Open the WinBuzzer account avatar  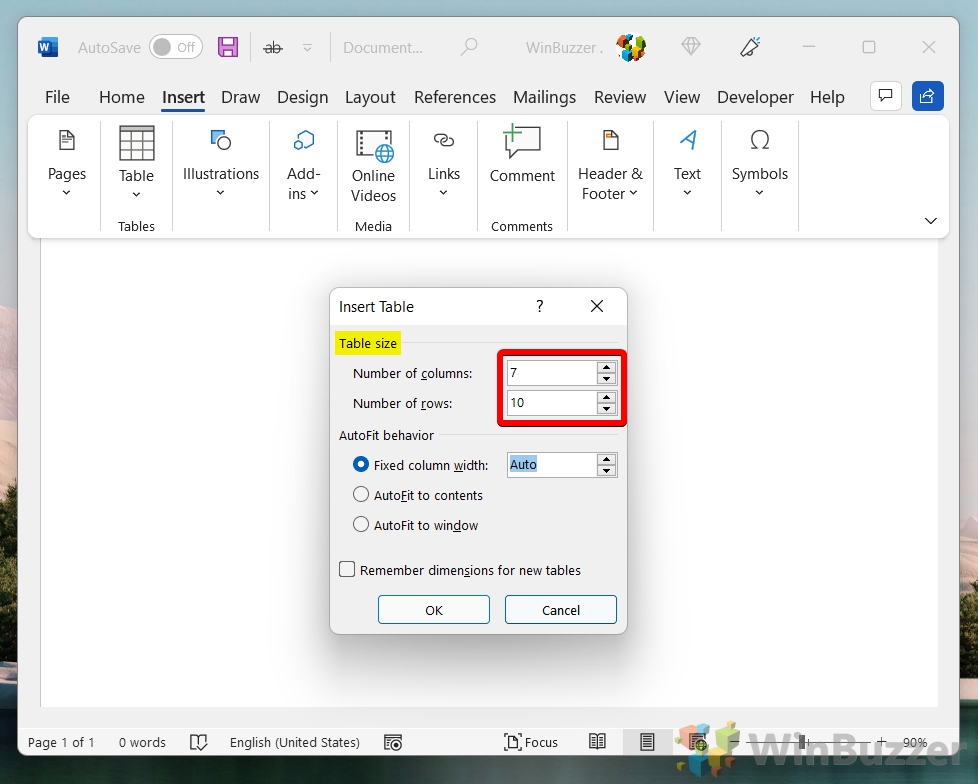click(631, 47)
